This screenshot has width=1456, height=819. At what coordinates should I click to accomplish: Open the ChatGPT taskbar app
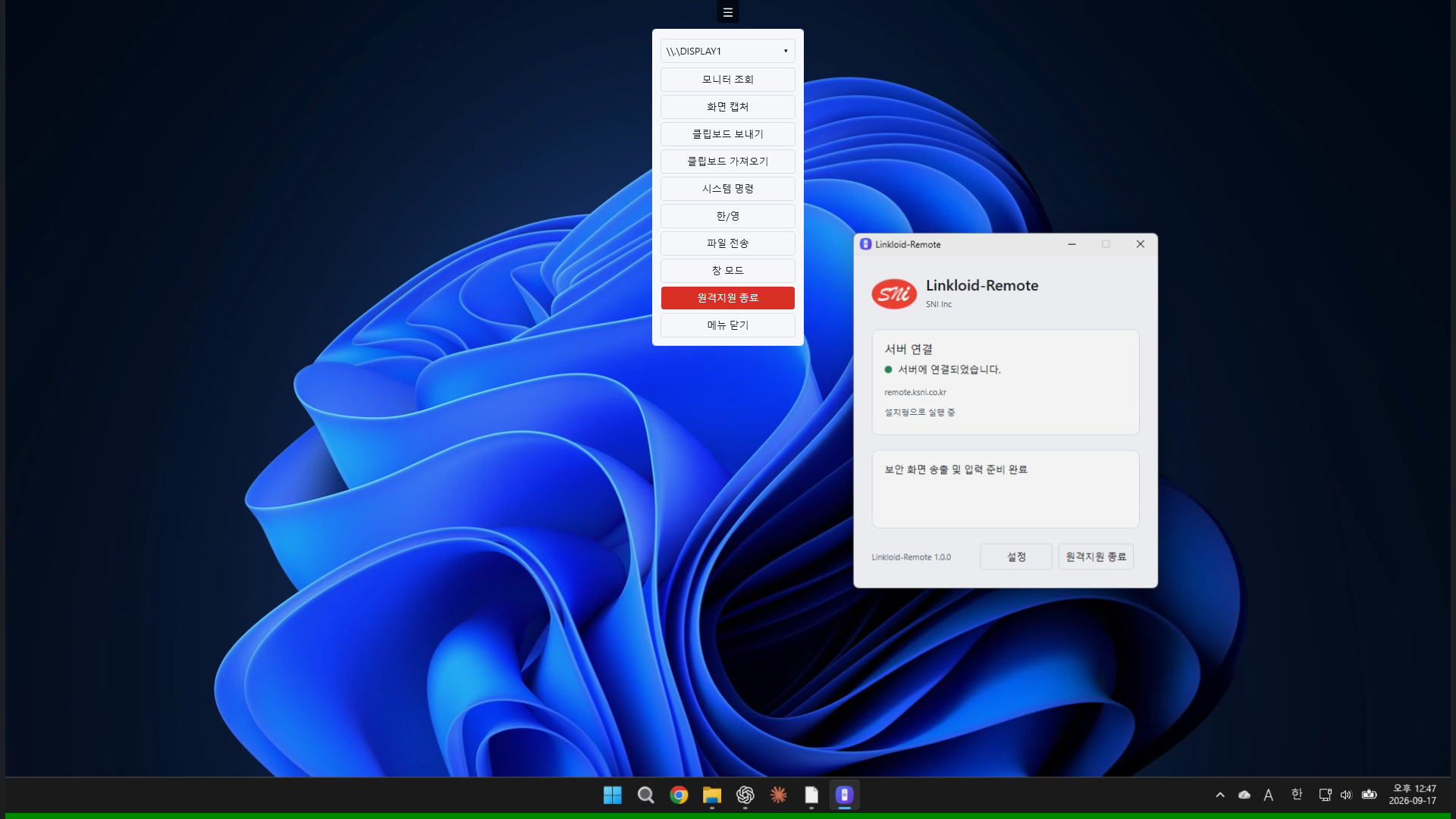click(745, 795)
